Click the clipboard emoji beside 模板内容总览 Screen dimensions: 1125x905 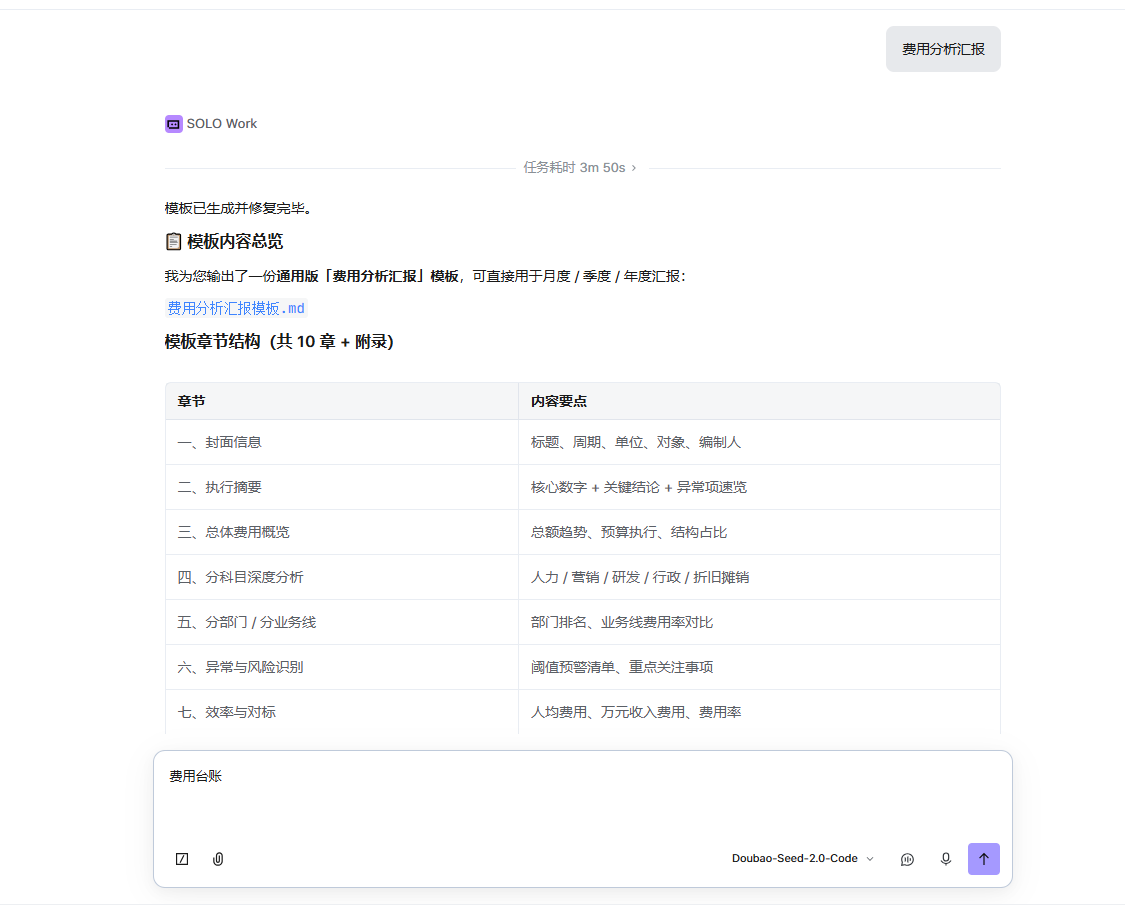(x=174, y=242)
